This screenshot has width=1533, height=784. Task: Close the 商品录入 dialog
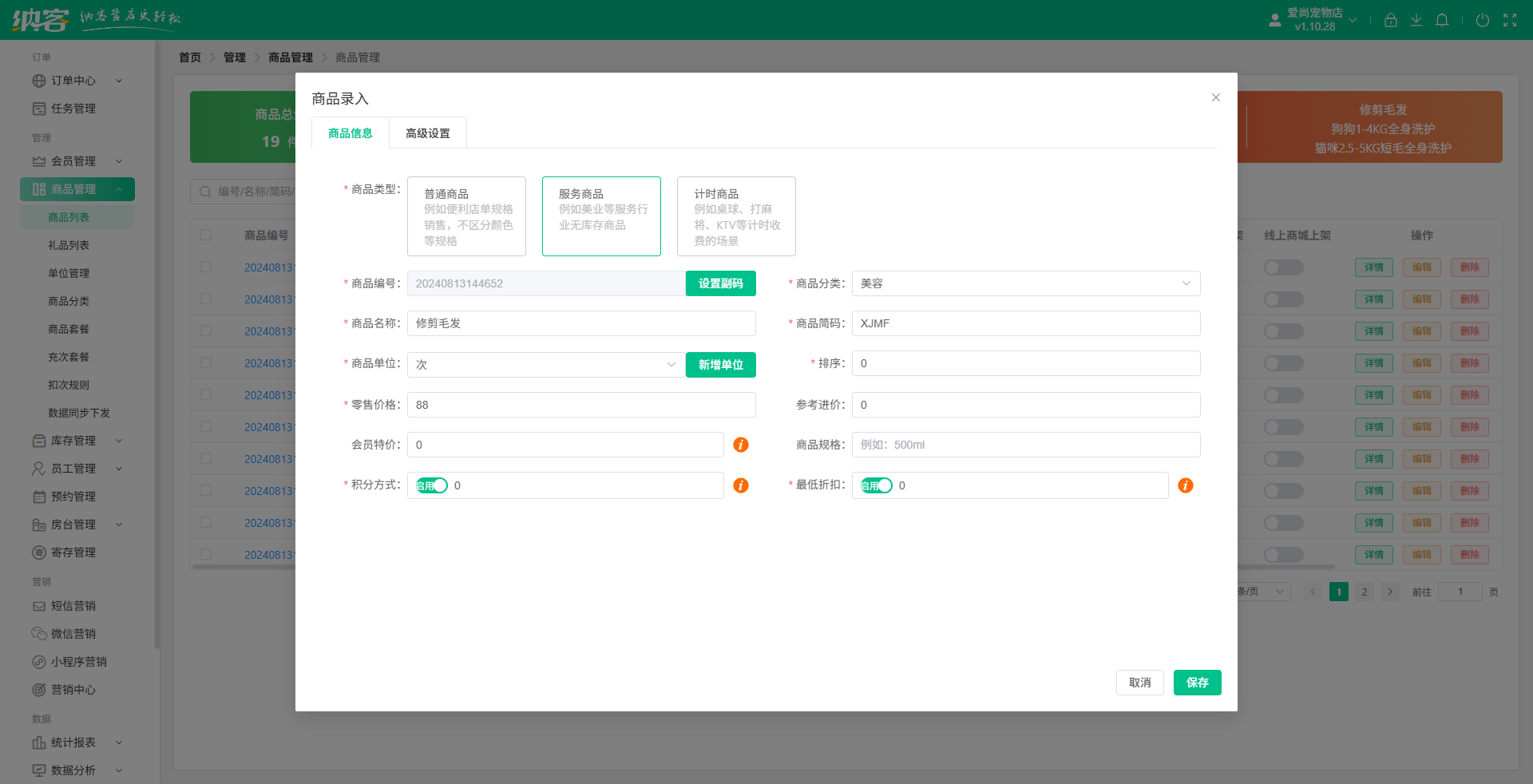tap(1216, 97)
